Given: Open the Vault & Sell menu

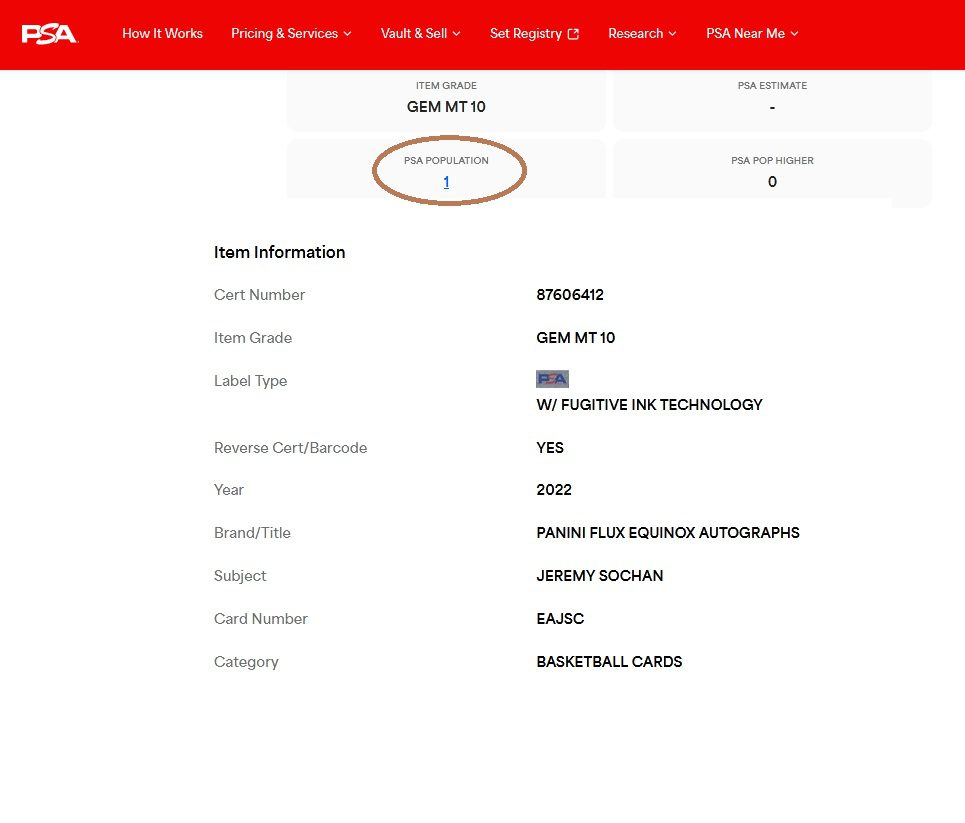Looking at the screenshot, I should [x=414, y=34].
